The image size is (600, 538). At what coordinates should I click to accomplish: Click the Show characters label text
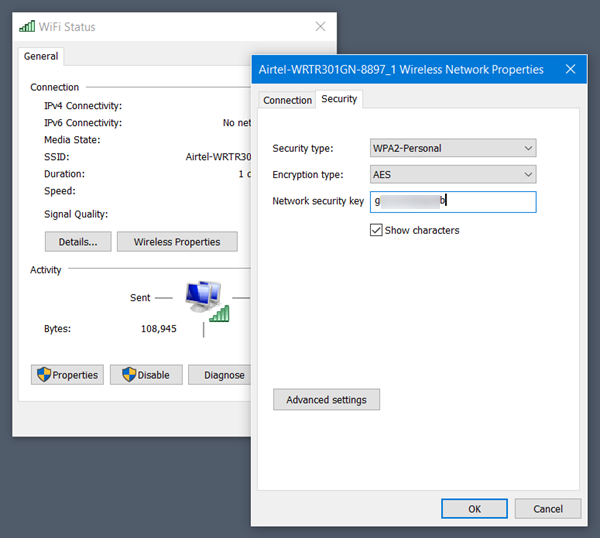click(422, 230)
